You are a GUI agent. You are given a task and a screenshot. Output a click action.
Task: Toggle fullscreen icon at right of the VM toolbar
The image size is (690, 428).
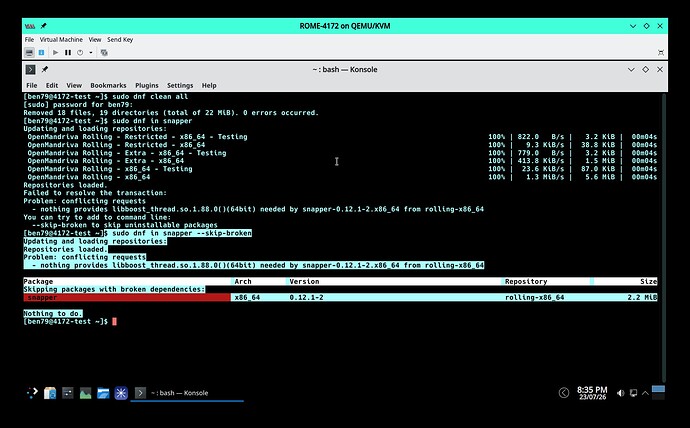tap(661, 52)
